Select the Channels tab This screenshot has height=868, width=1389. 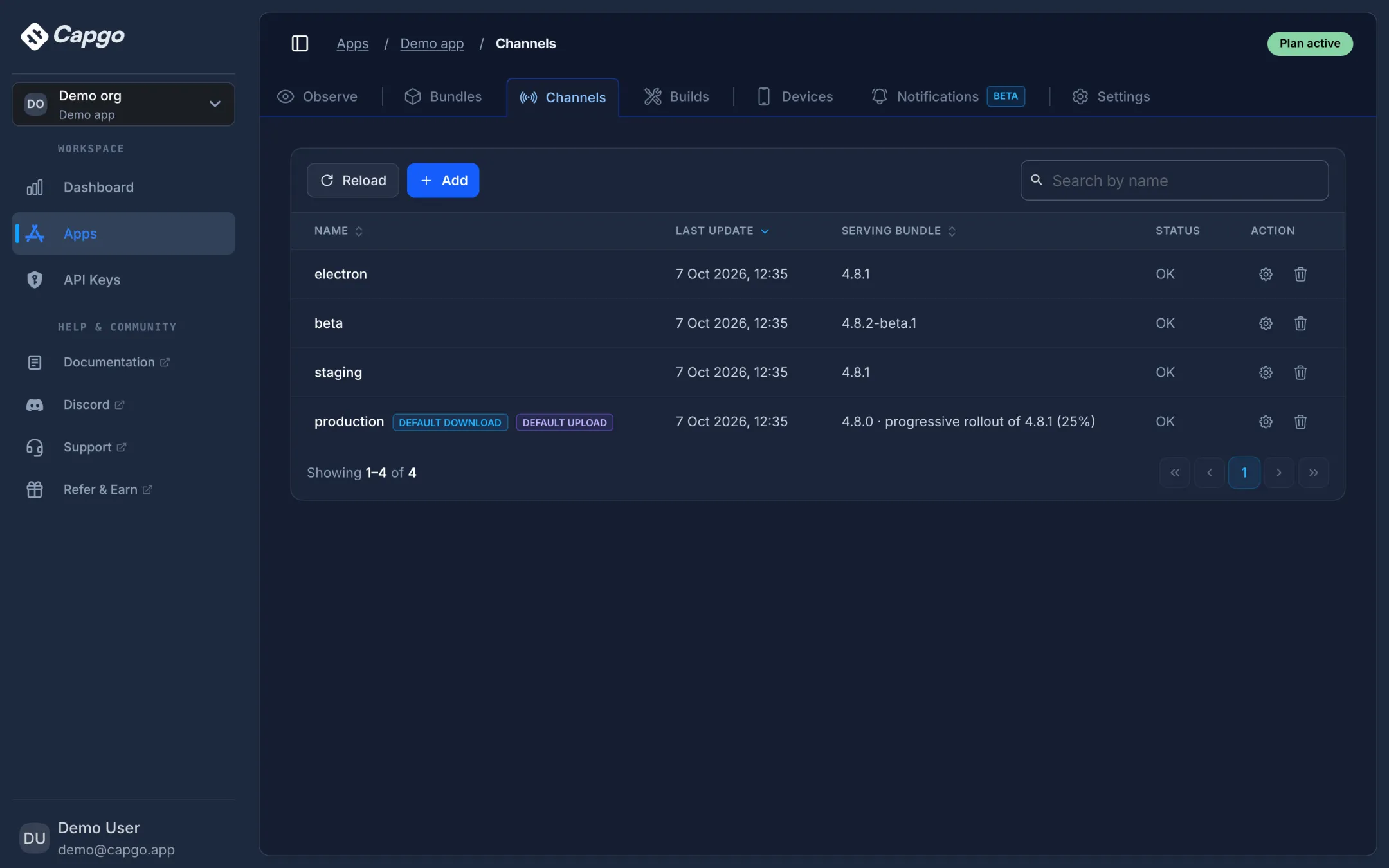tap(563, 97)
